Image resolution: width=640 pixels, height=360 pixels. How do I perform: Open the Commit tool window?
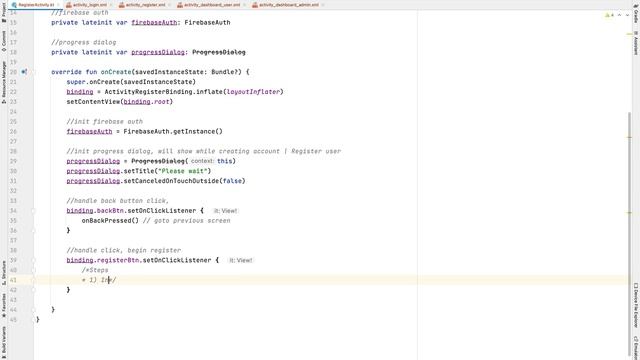(x=4, y=41)
